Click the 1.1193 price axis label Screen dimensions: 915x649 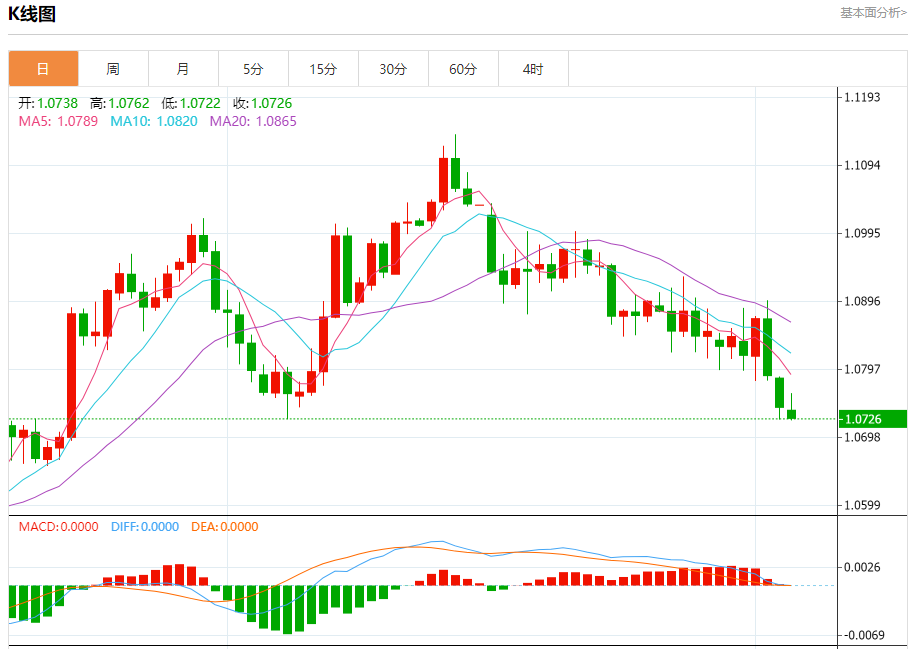[x=862, y=97]
